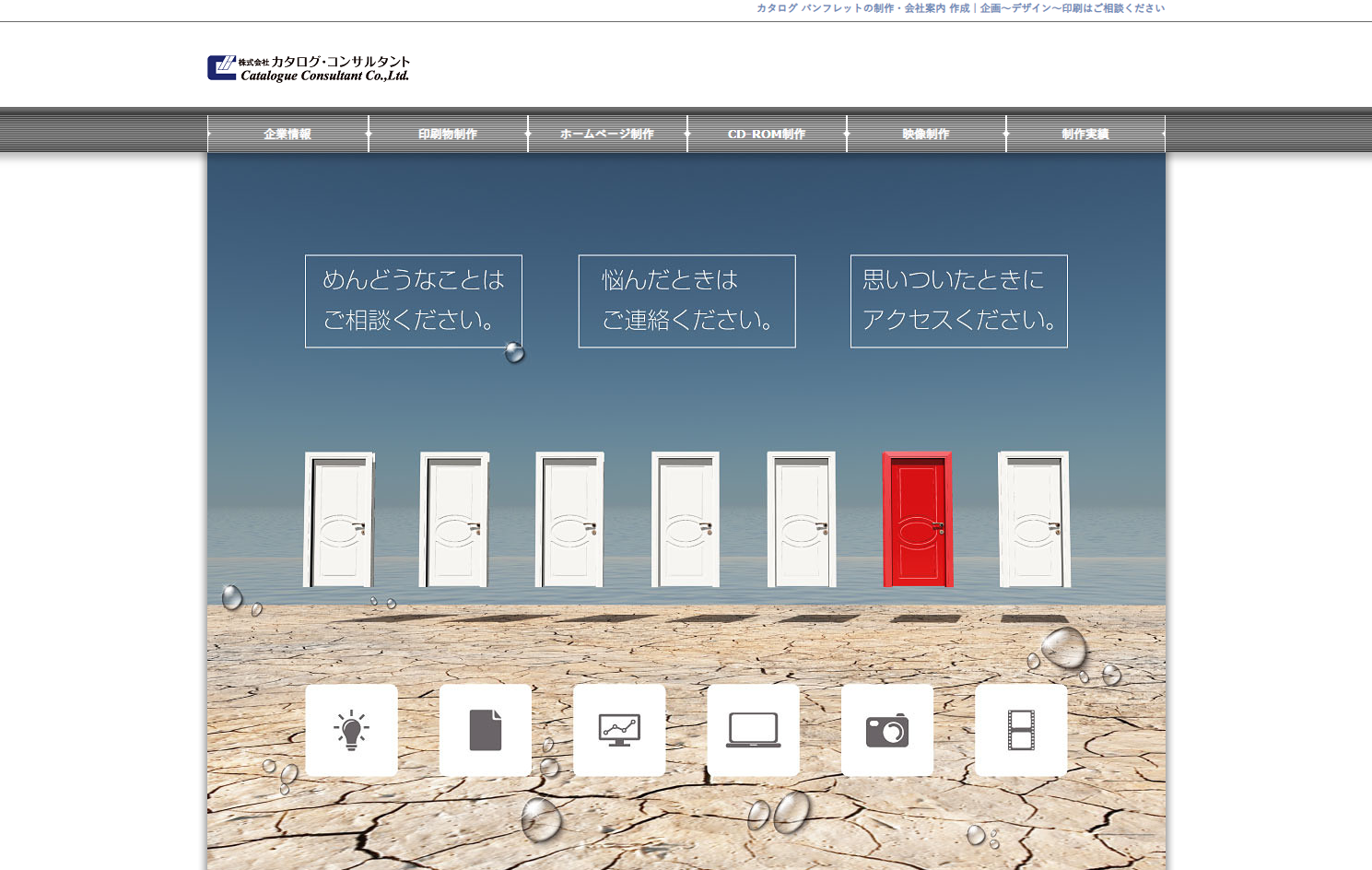Select ホームページ制作 from the navigation bar
The height and width of the screenshot is (870, 1372).
607,134
